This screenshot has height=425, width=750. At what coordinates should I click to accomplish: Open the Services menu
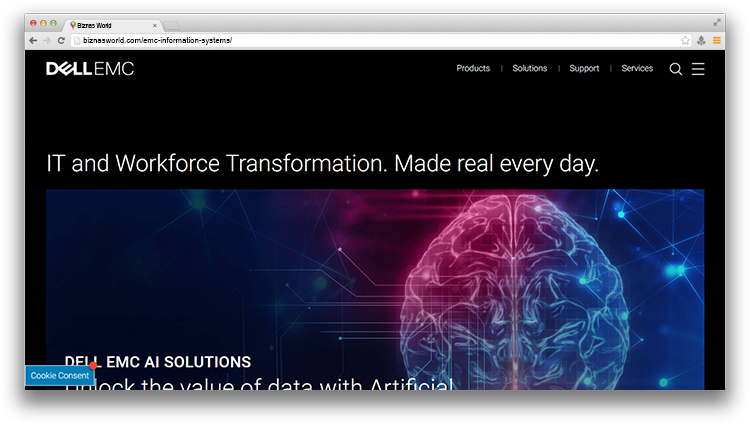coord(637,68)
